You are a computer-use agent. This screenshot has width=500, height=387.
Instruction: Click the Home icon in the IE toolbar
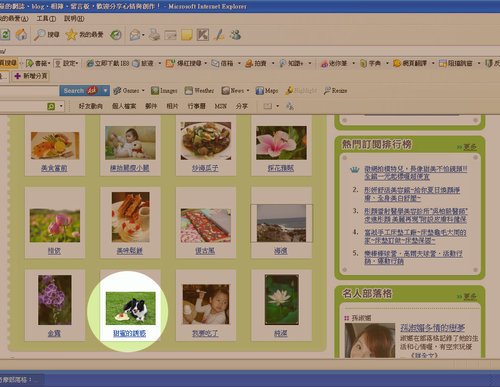click(21, 34)
